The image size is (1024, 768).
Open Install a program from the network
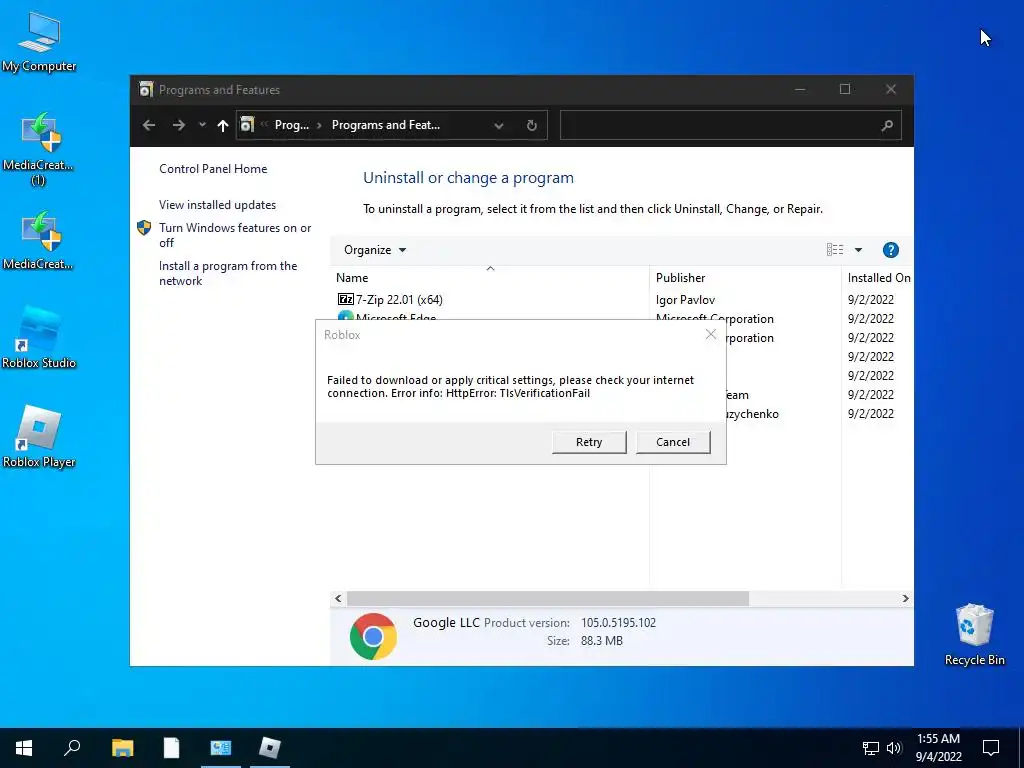(228, 273)
